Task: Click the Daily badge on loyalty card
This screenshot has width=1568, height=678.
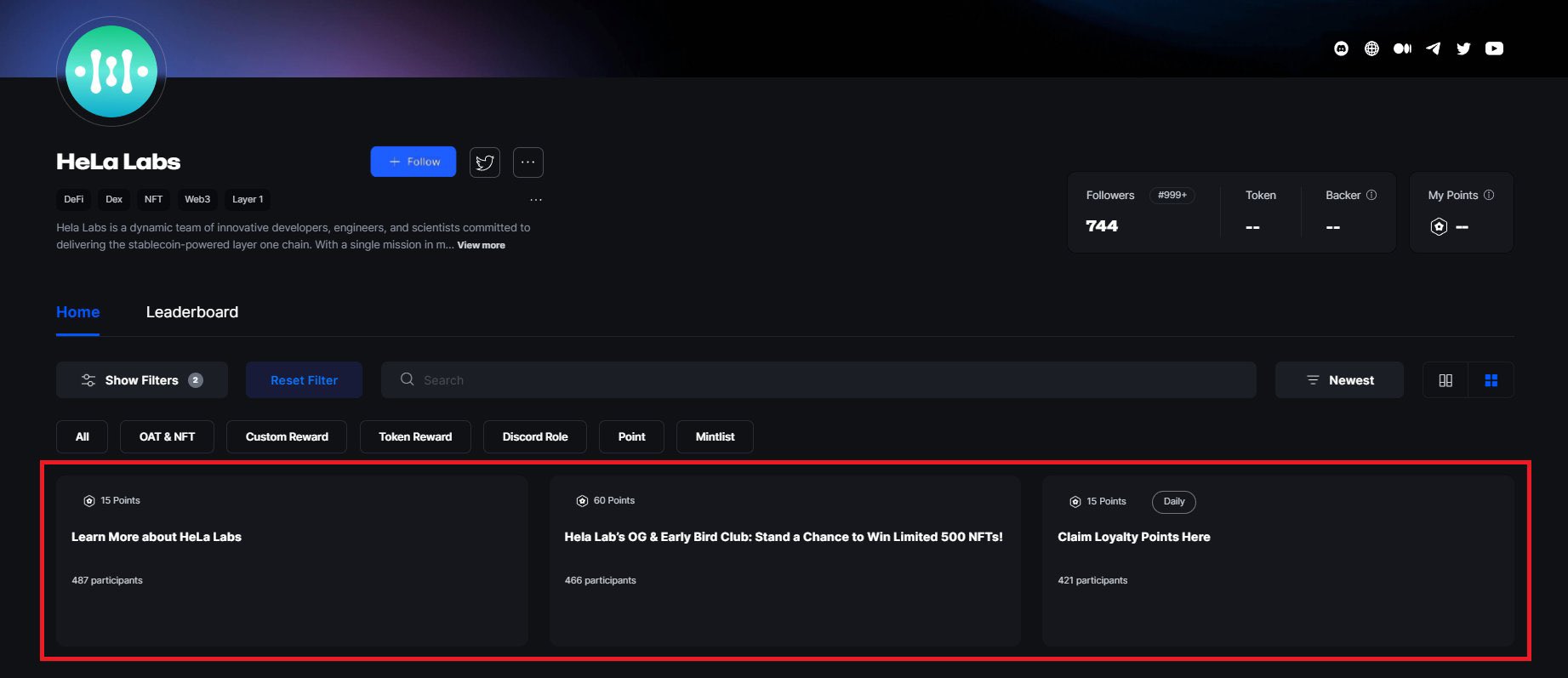Action: point(1174,501)
